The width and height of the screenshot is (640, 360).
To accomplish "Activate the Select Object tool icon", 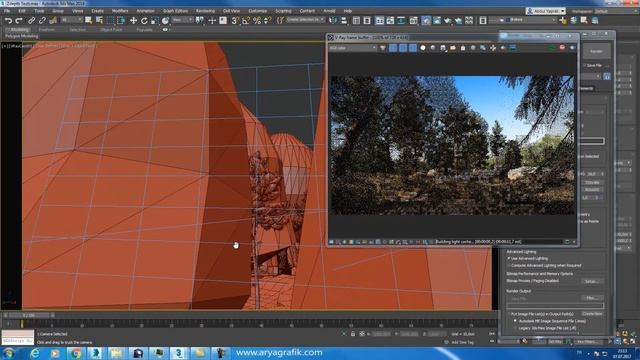I will coord(89,20).
